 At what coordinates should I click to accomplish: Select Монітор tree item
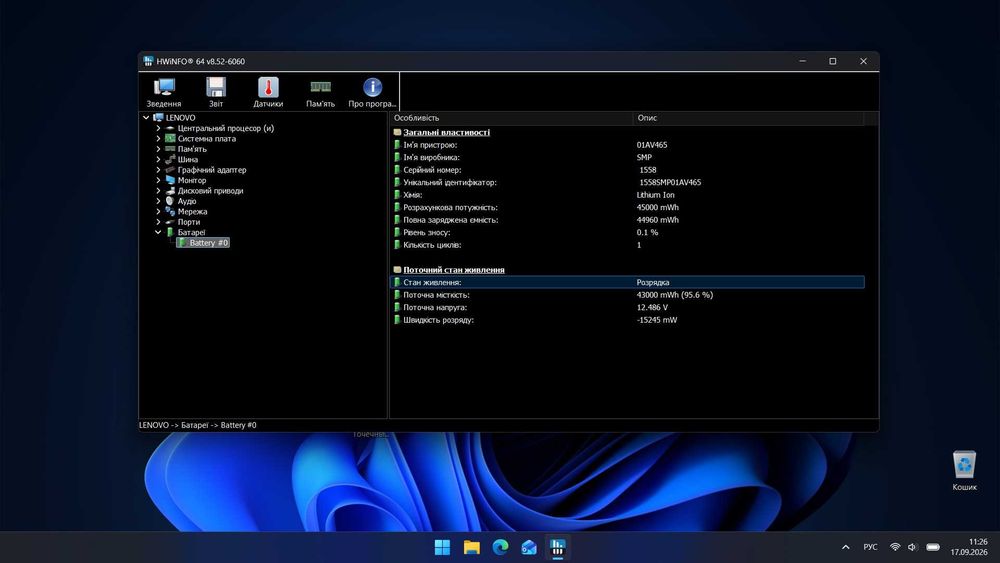click(186, 180)
